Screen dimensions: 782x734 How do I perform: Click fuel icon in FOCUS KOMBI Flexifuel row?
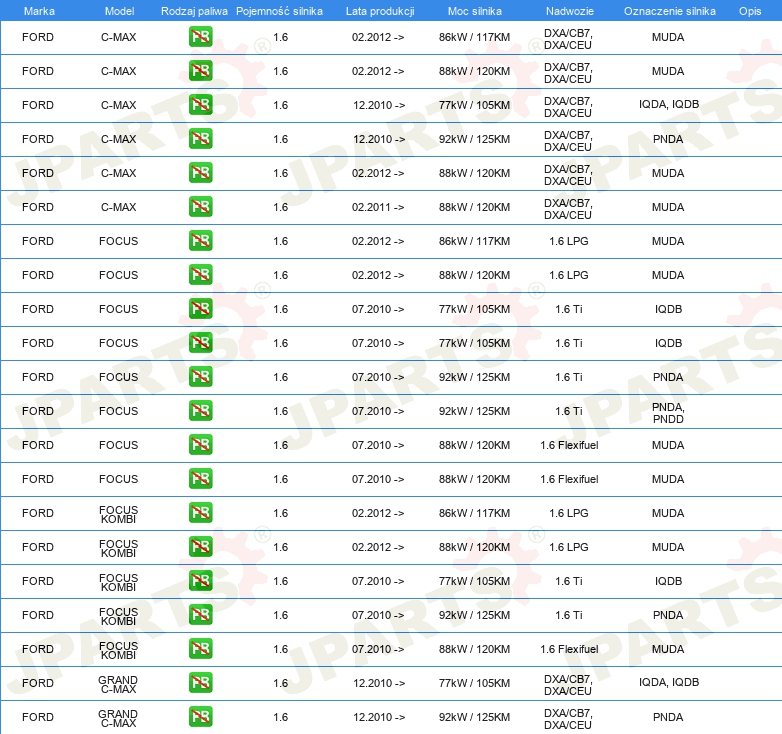pyautogui.click(x=200, y=649)
